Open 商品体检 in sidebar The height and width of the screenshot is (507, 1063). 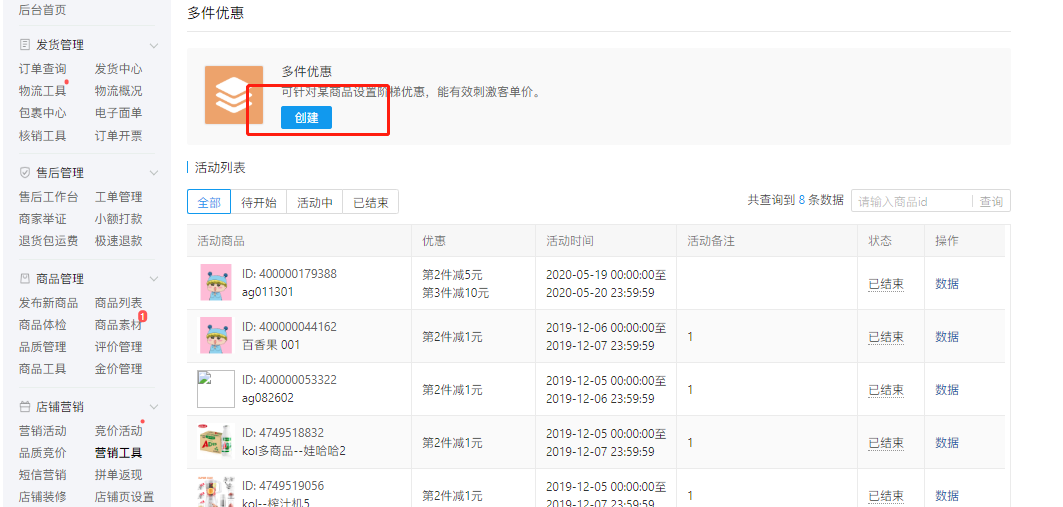click(43, 325)
